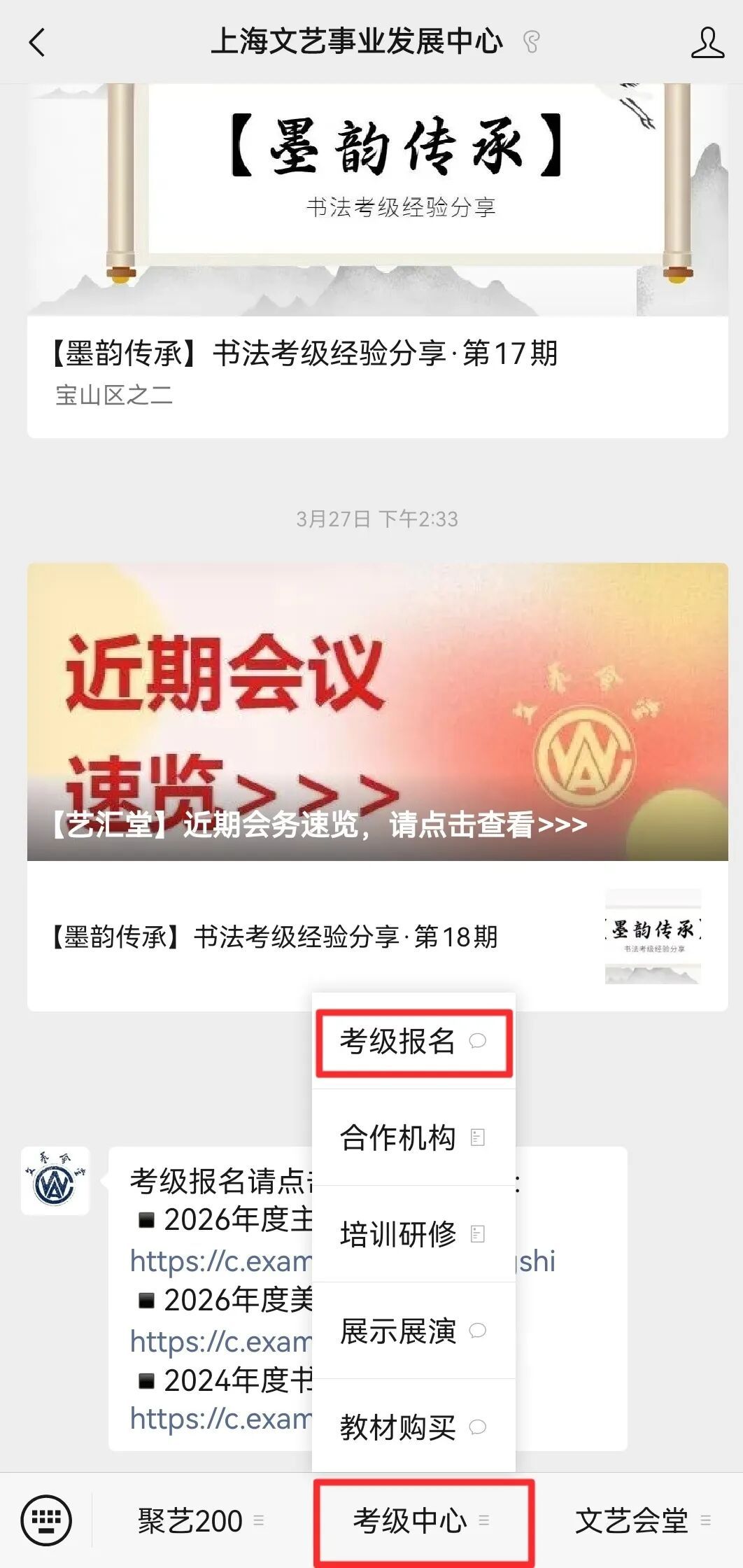The image size is (743, 1568).
Task: Open 合作机构 menu entry
Action: (413, 1137)
